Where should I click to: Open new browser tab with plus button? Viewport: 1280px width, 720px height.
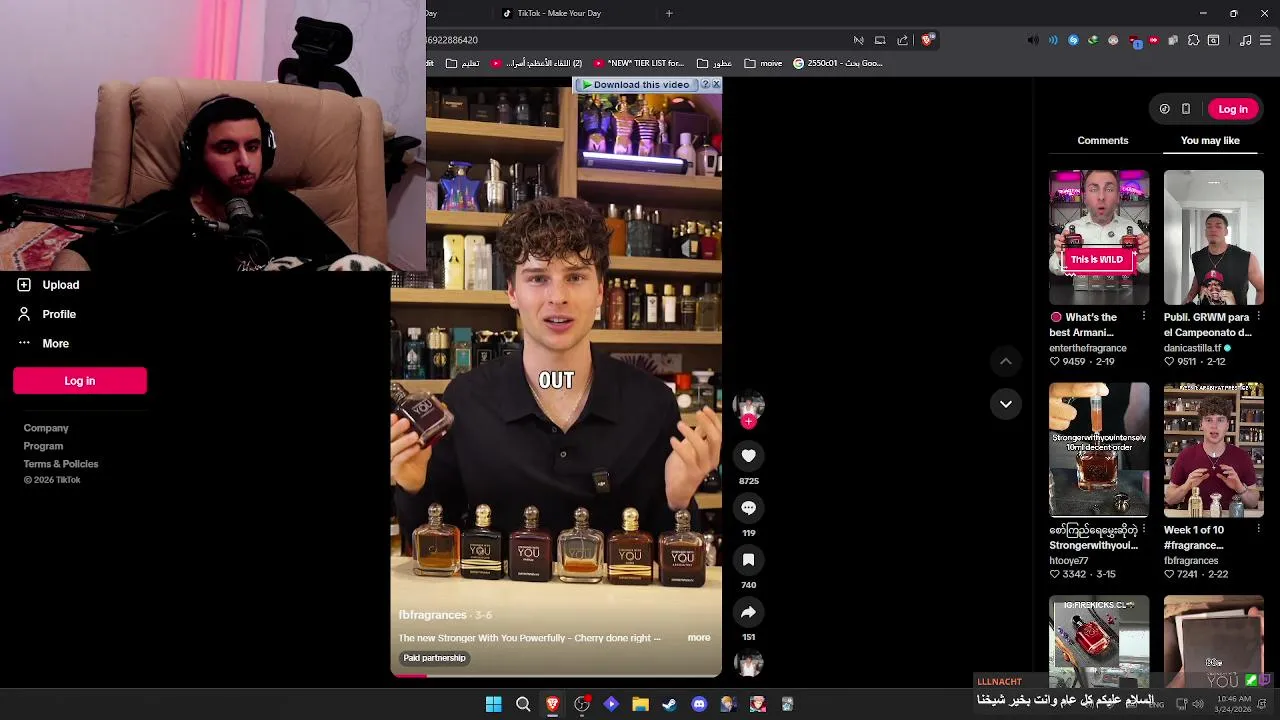tap(669, 13)
